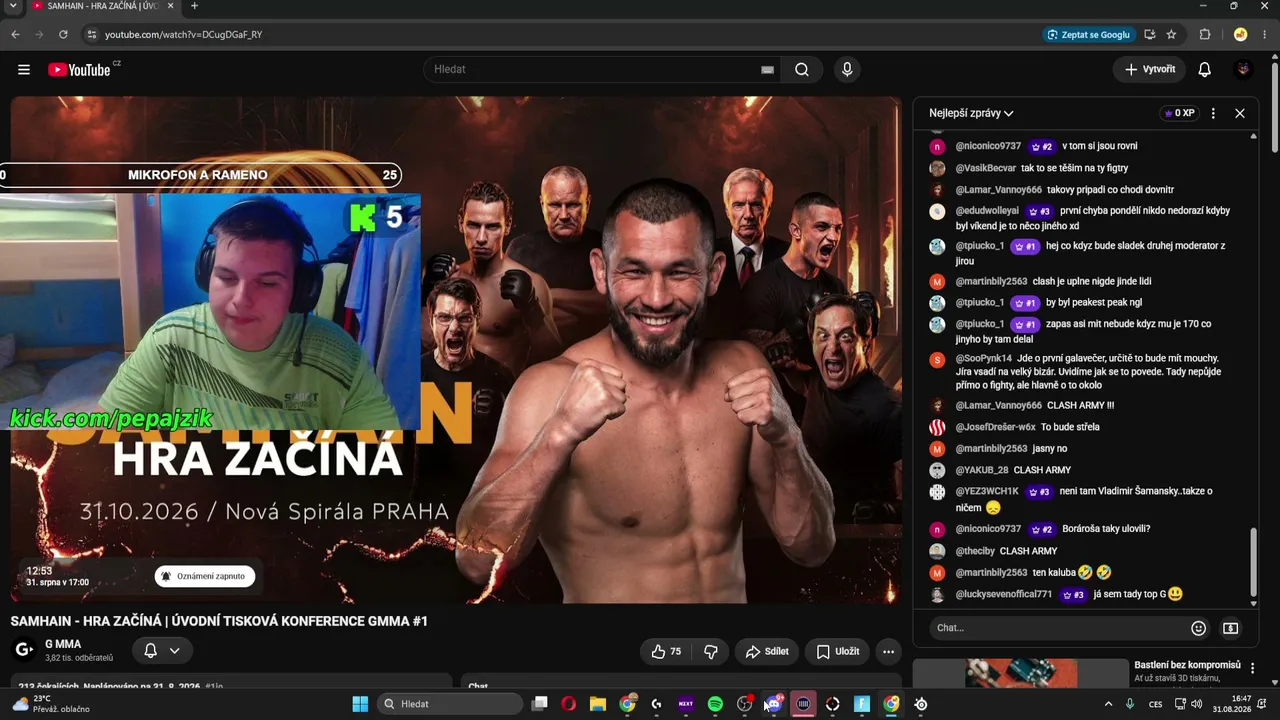Expand the Nejlepší zprávy chat filter

(x=971, y=114)
